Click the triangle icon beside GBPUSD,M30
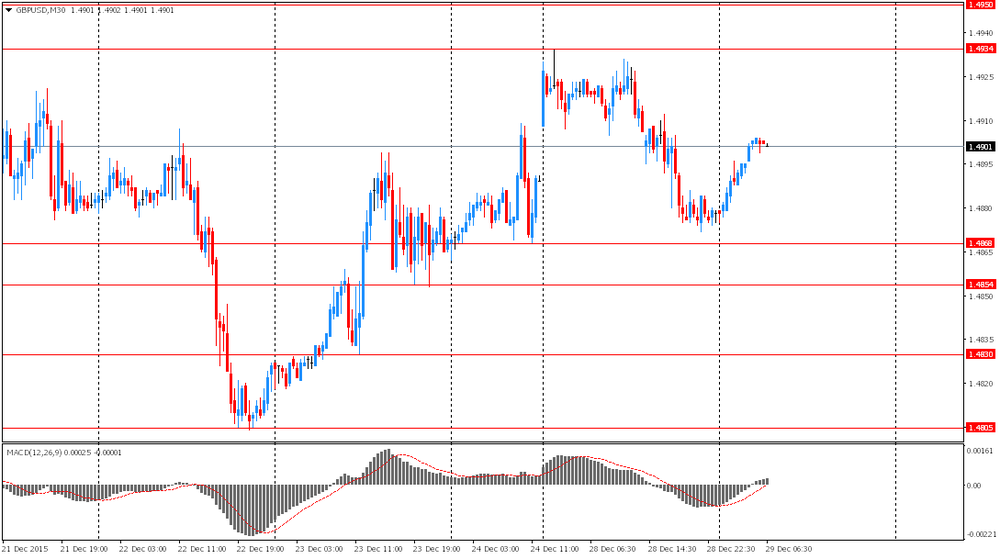The height and width of the screenshot is (559, 1000). [x=8, y=10]
